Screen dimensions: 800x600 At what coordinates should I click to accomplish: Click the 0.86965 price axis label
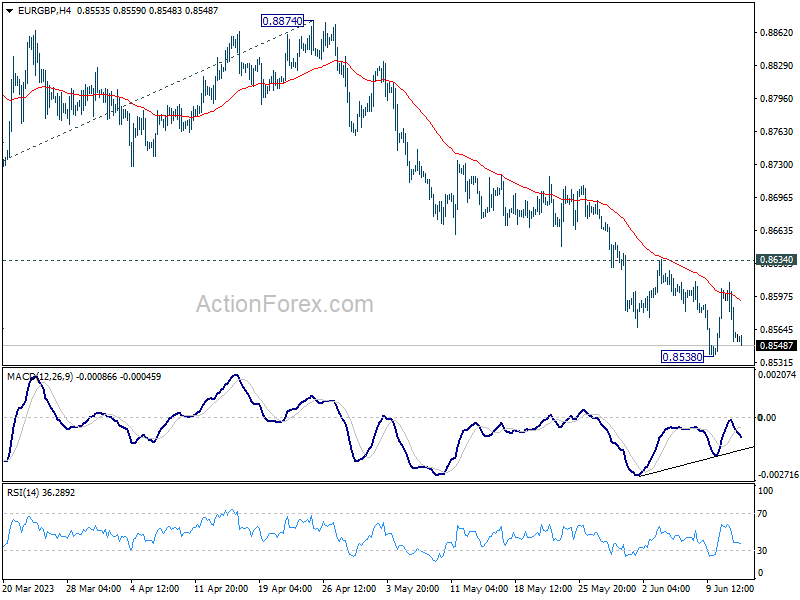click(x=777, y=197)
